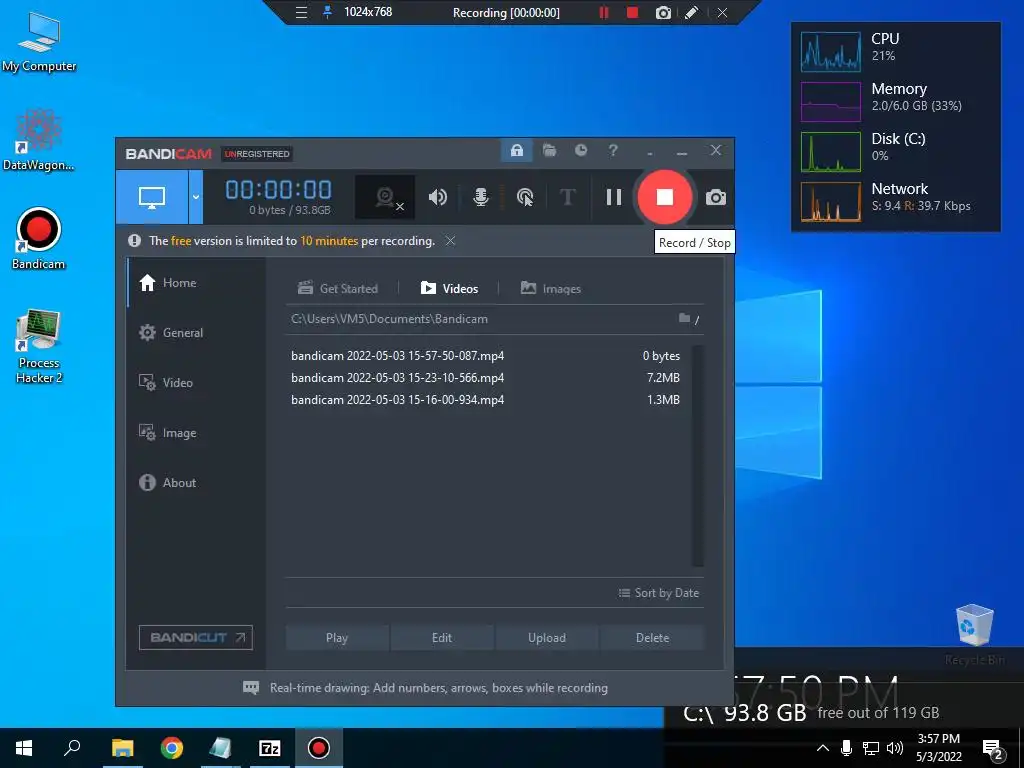Open 7-Zip from the taskbar
Screen dimensions: 1024x768
(270, 748)
